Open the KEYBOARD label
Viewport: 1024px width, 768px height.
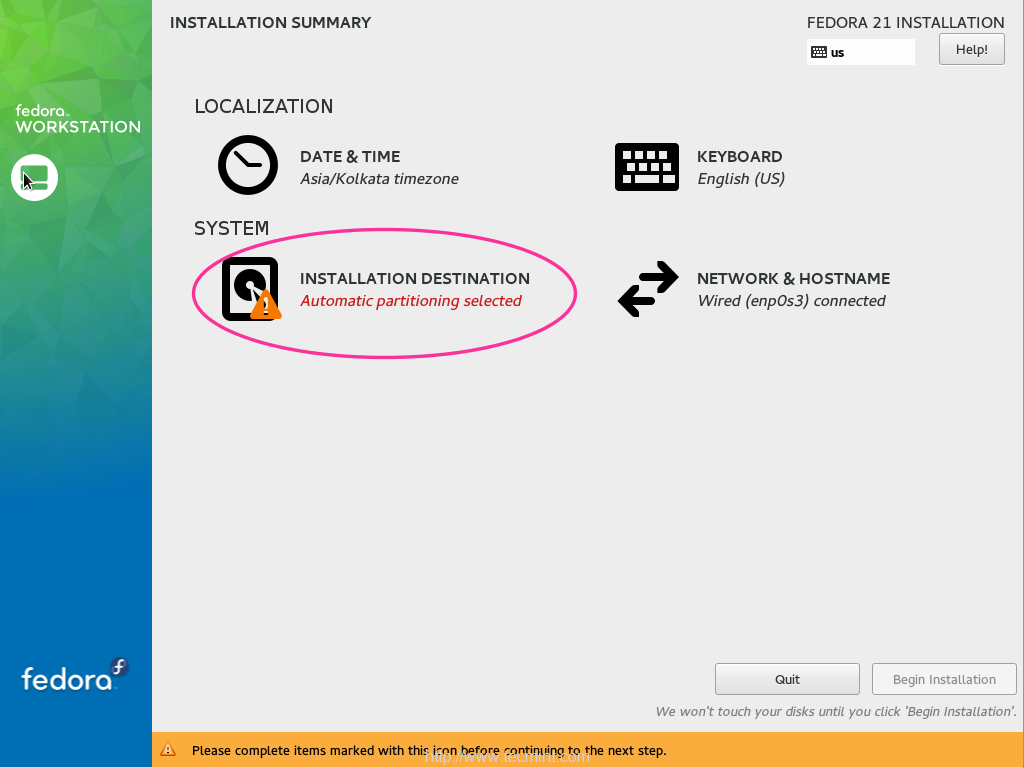[x=739, y=157]
